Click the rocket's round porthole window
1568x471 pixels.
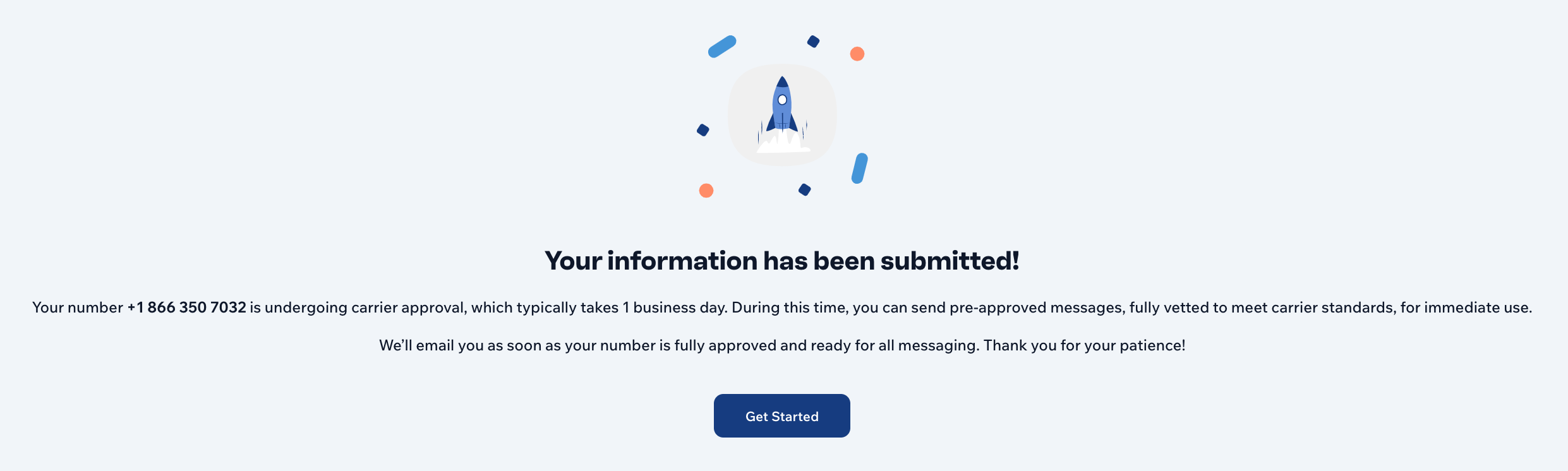point(782,100)
